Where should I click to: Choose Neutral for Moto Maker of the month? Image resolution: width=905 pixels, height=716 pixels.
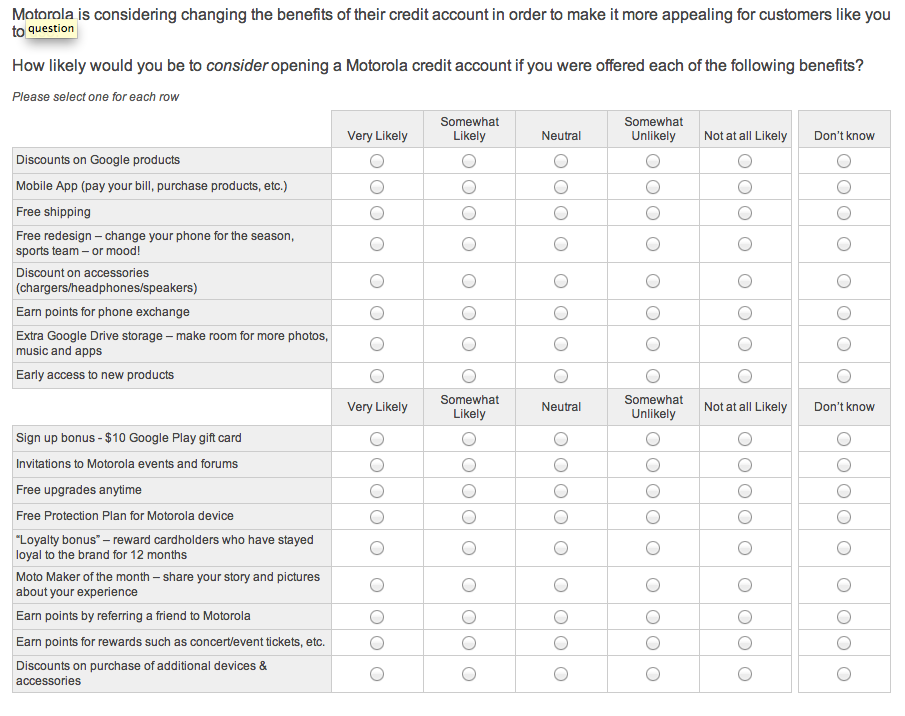tap(561, 585)
